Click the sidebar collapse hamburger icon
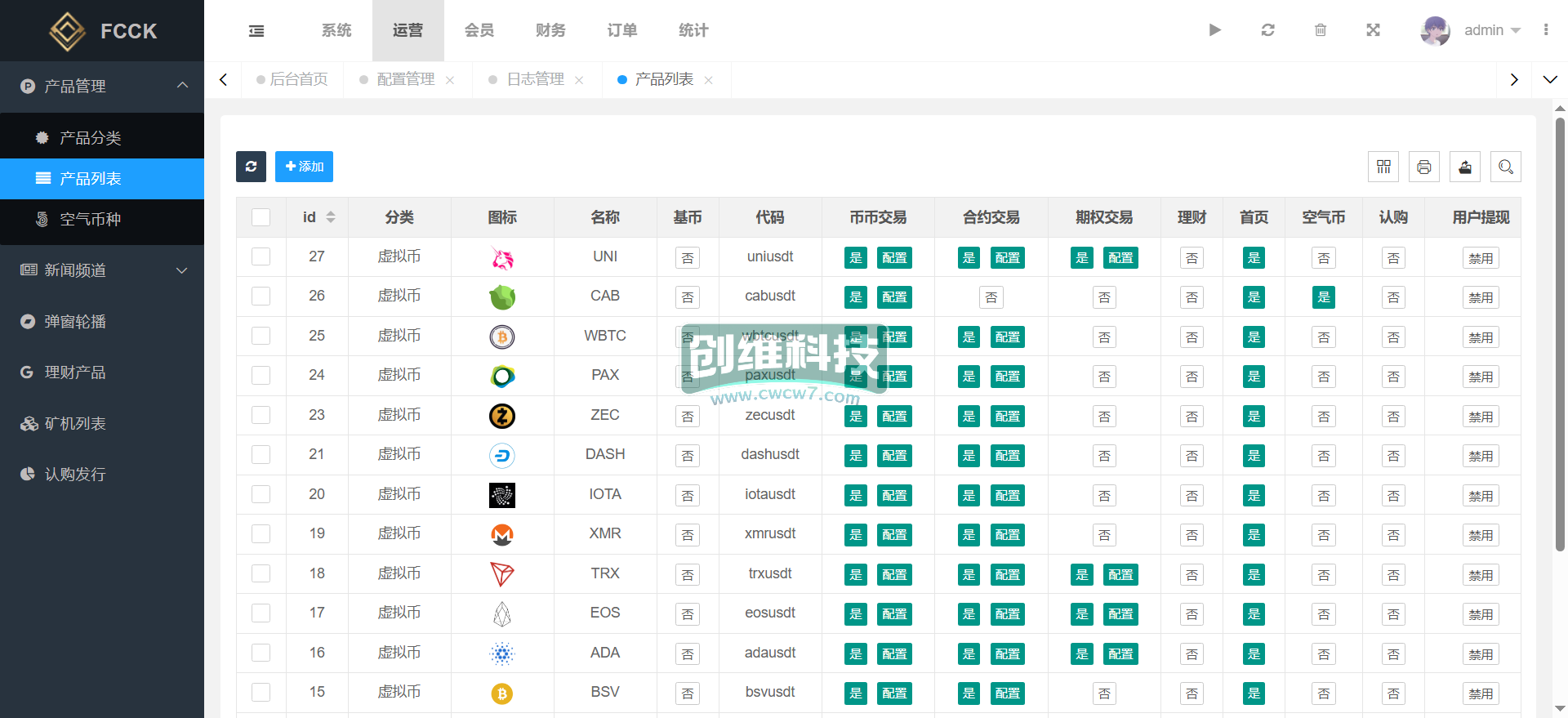 (256, 31)
